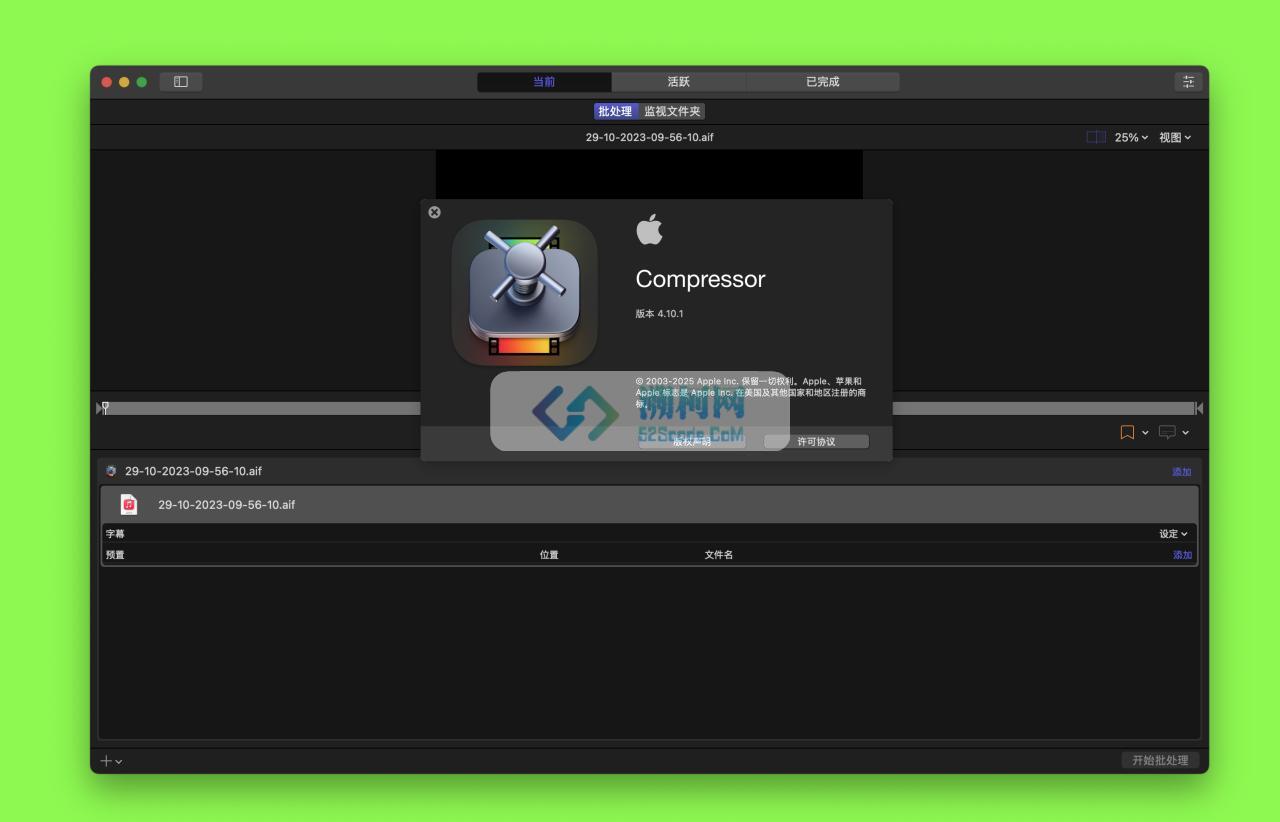Image resolution: width=1280 pixels, height=822 pixels.
Task: Expand the marker options chevron
Action: 1145,433
